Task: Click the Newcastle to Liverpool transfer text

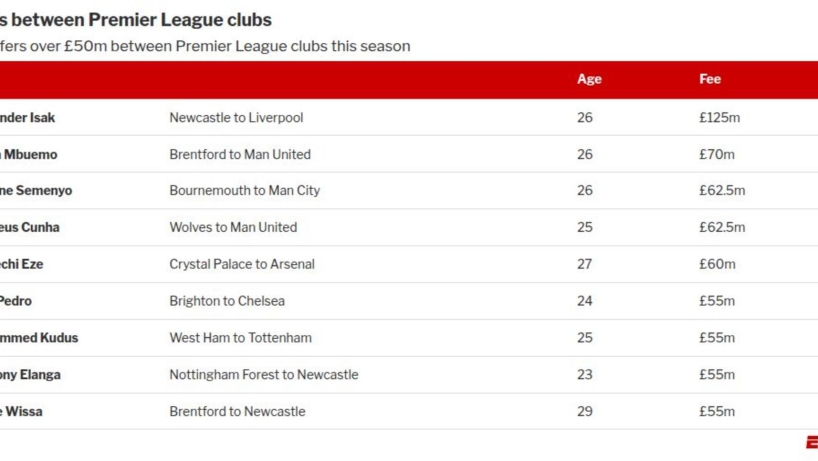Action: (x=236, y=118)
